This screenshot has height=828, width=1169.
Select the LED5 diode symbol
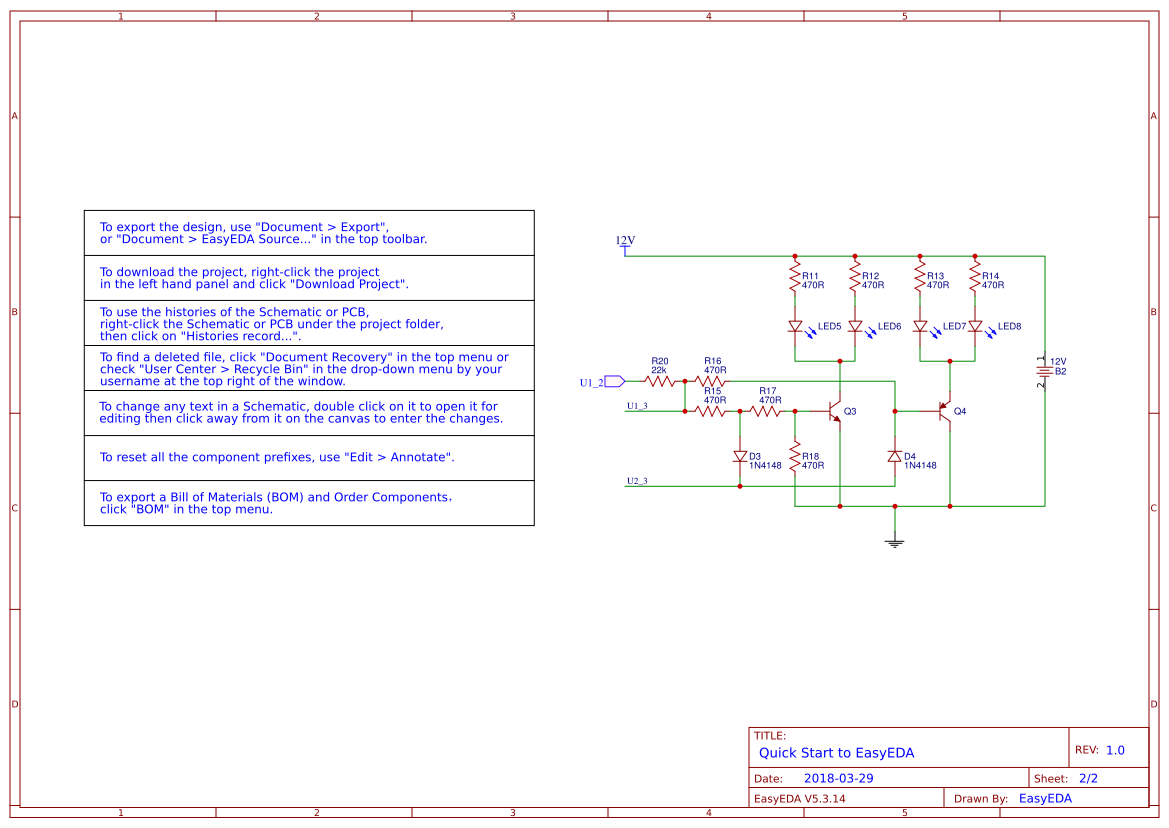pyautogui.click(x=796, y=327)
